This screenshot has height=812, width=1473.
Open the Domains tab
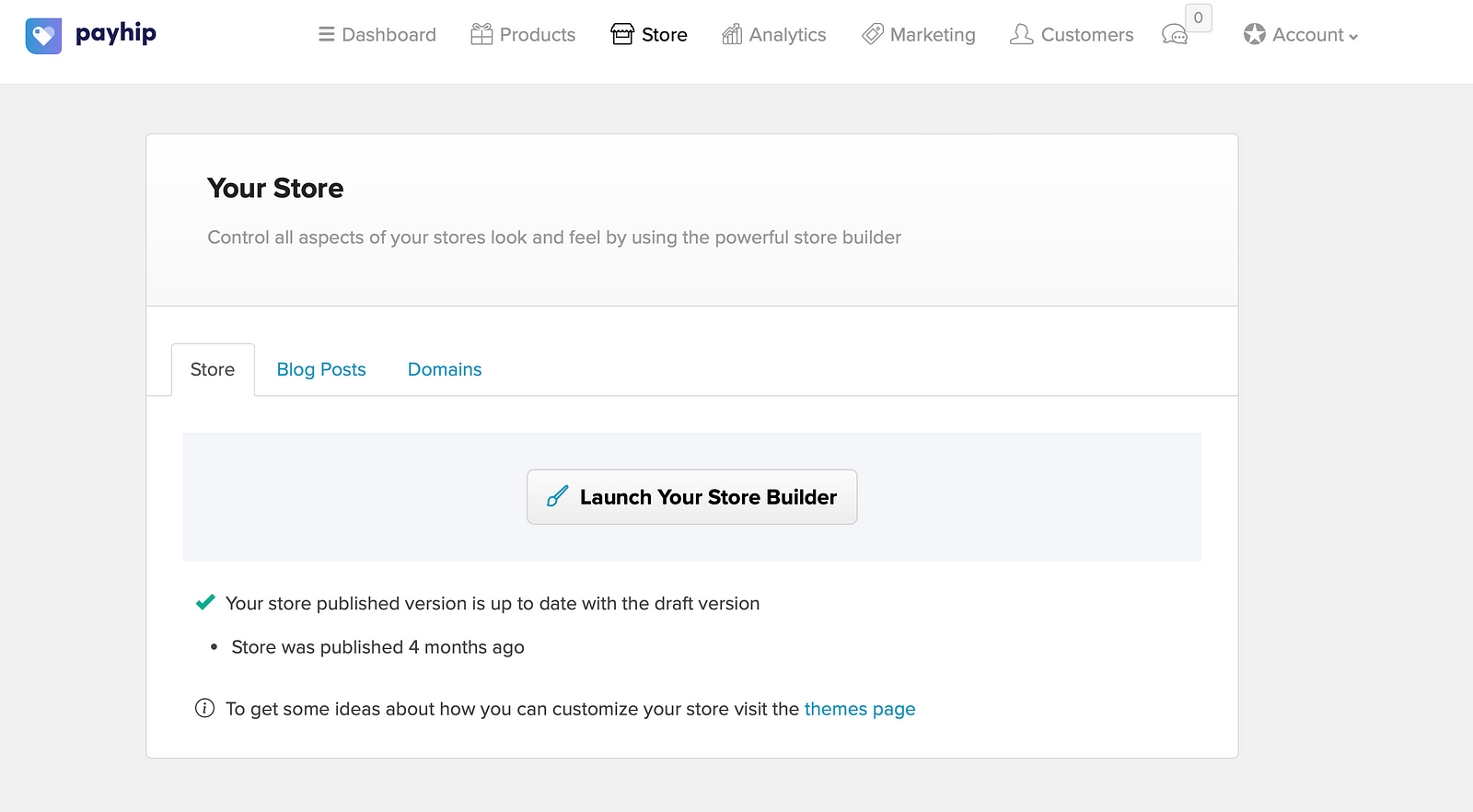445,369
